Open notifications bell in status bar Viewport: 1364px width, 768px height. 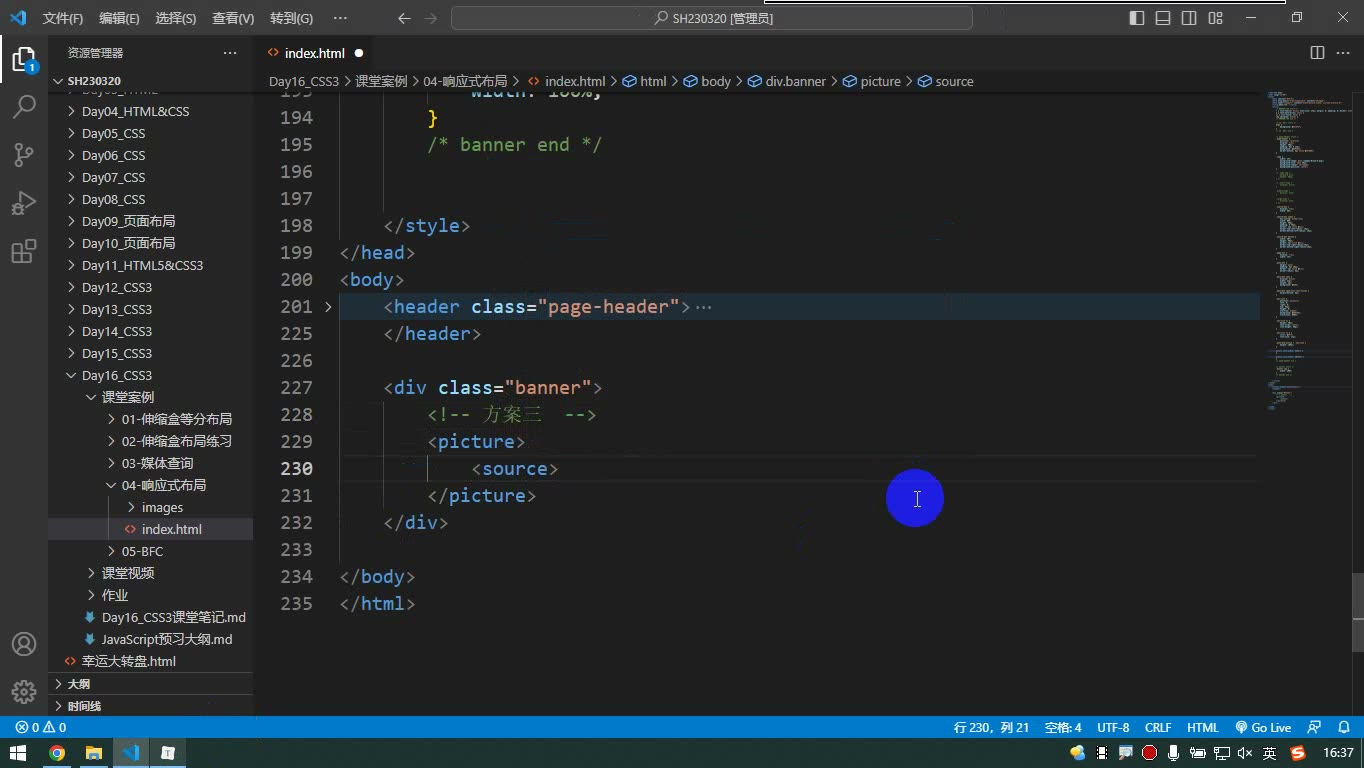click(x=1342, y=728)
